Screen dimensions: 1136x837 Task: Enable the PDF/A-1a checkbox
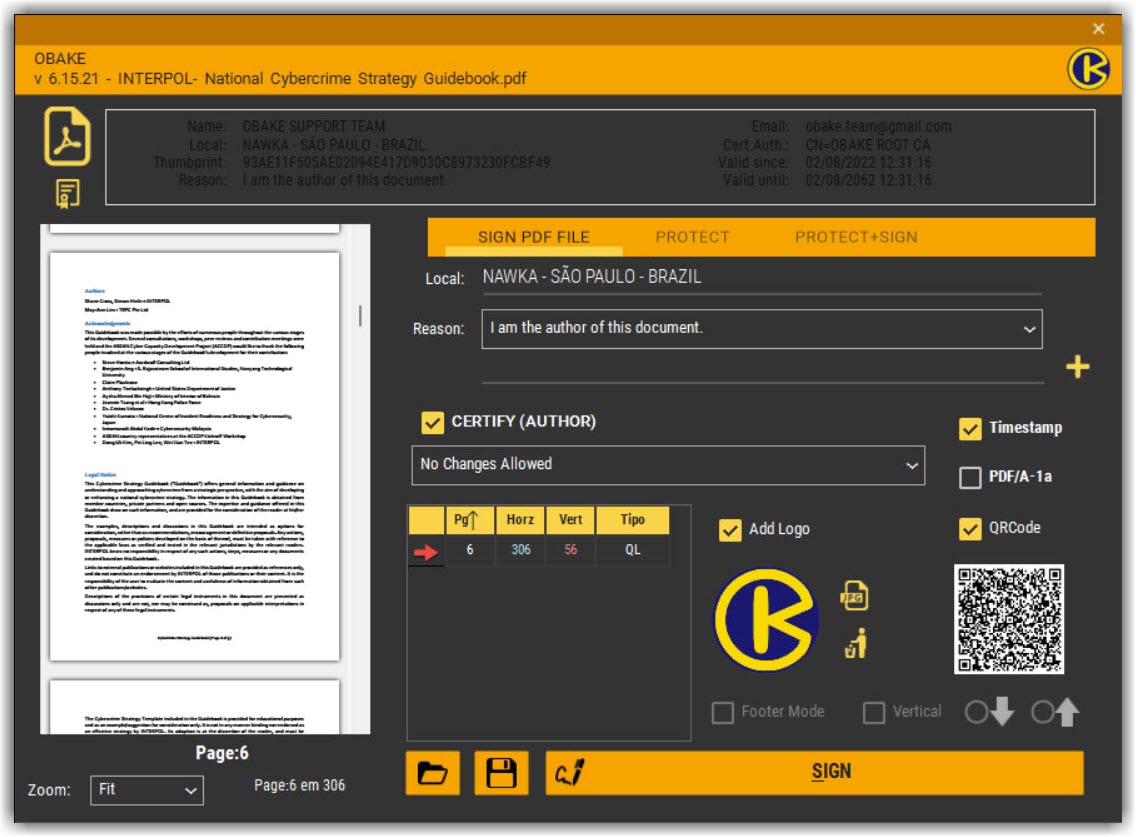[970, 478]
